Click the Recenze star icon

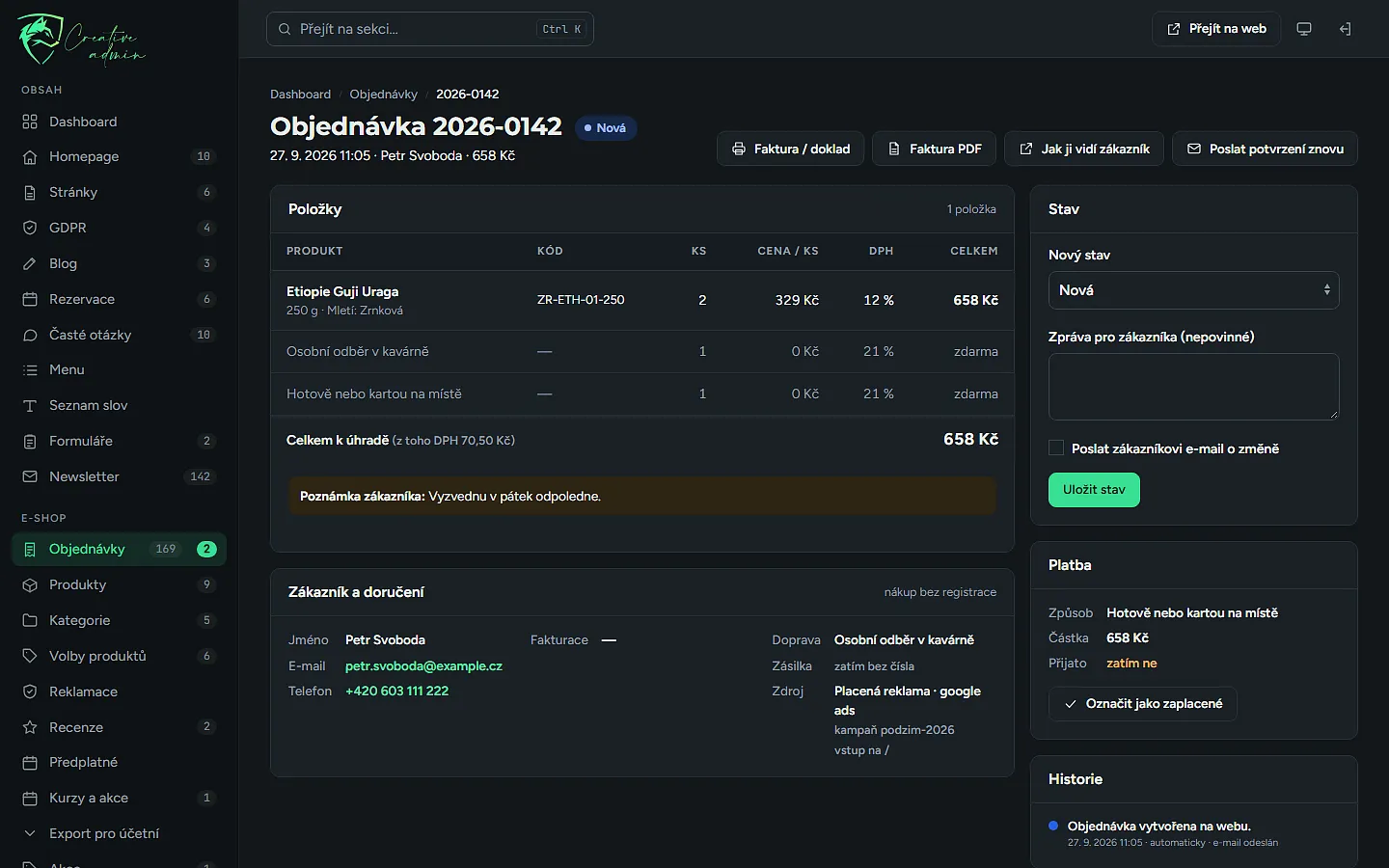point(30,727)
